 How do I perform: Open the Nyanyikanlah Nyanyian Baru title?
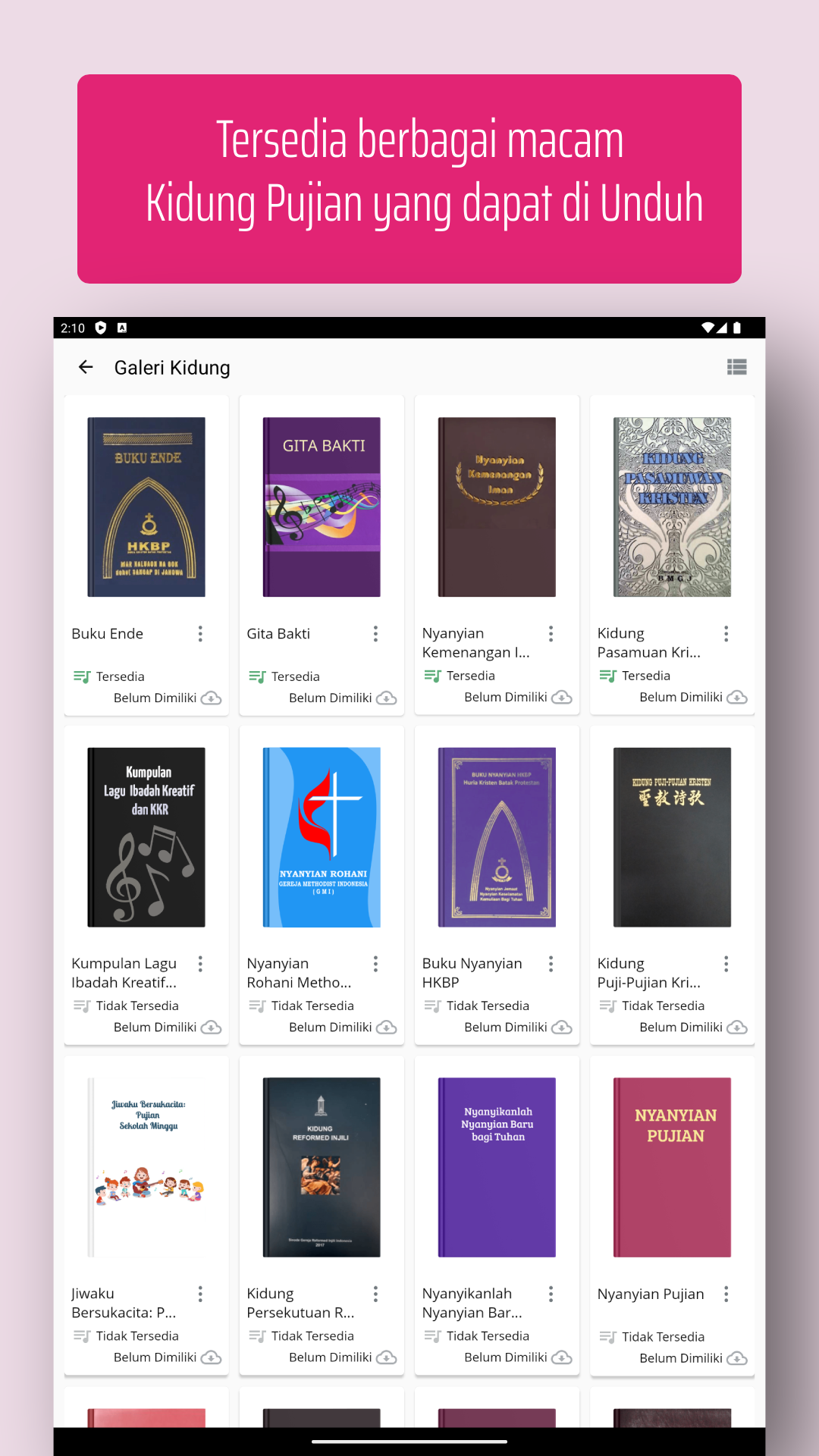(472, 1303)
